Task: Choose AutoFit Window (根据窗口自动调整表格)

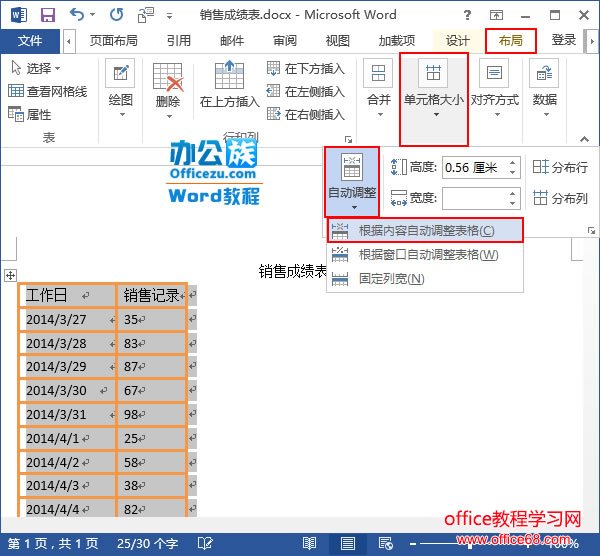Action: tap(425, 254)
